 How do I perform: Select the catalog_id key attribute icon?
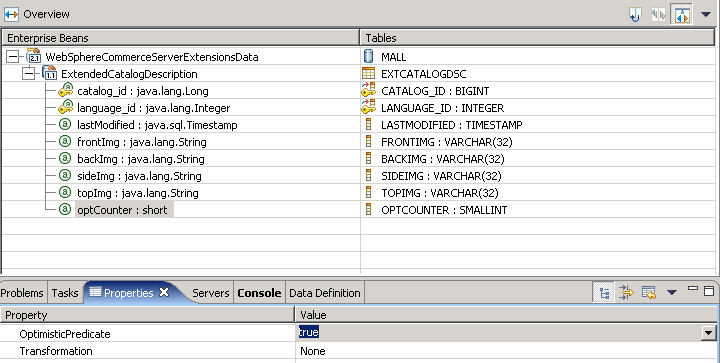point(65,90)
